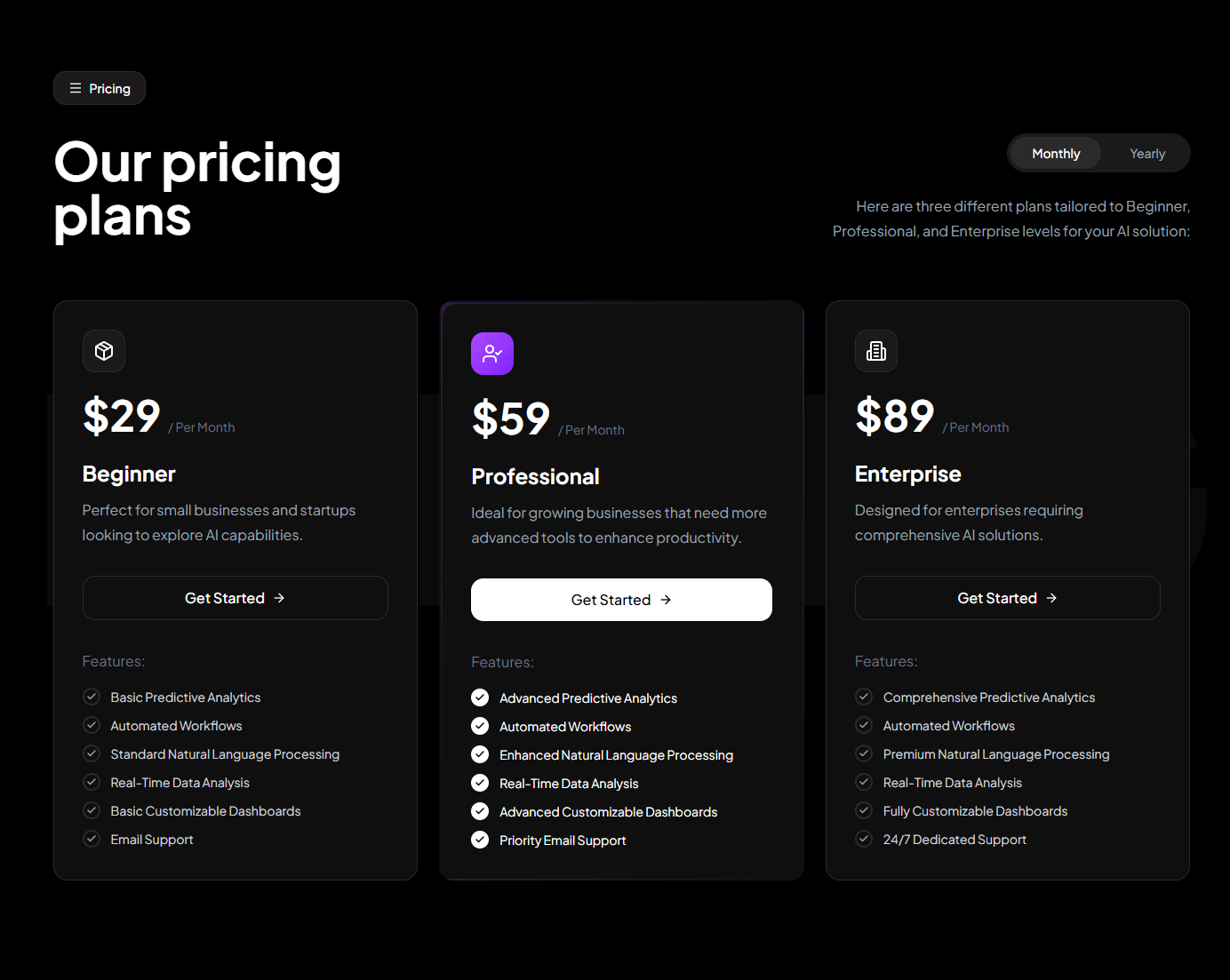Viewport: 1230px width, 980px height.
Task: Click the Pricing section label
Action: 109,89
